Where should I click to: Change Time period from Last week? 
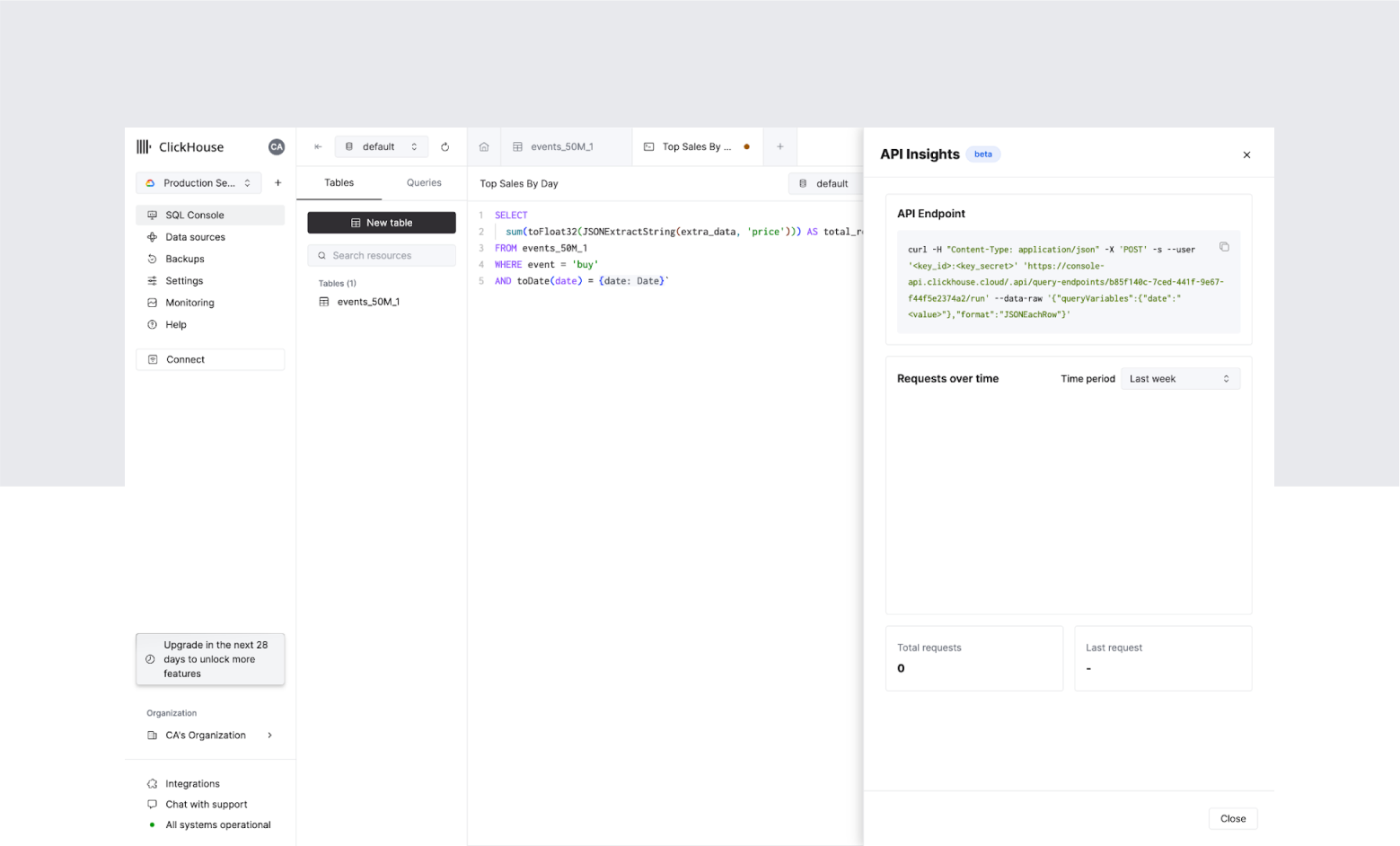click(1179, 379)
